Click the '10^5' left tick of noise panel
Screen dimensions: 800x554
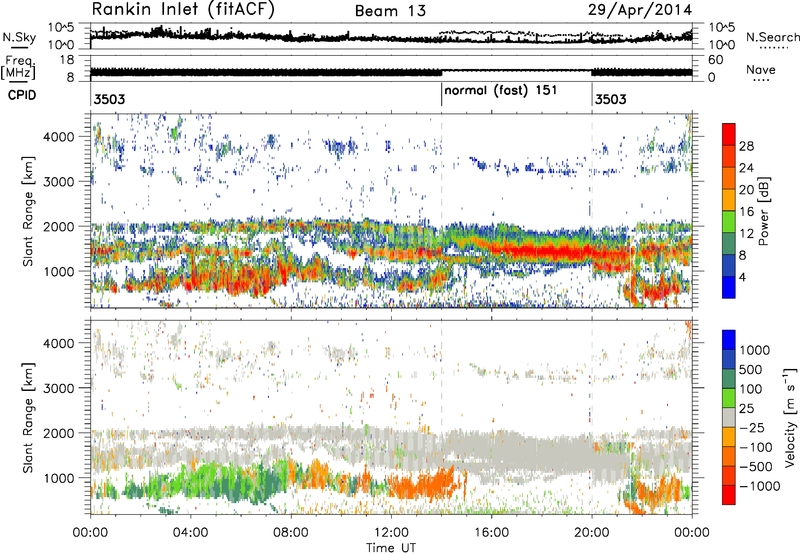(x=61, y=27)
